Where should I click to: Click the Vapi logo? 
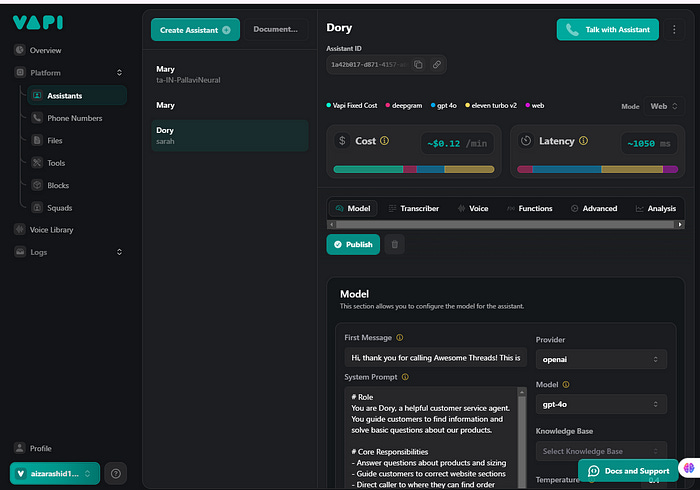coord(38,22)
